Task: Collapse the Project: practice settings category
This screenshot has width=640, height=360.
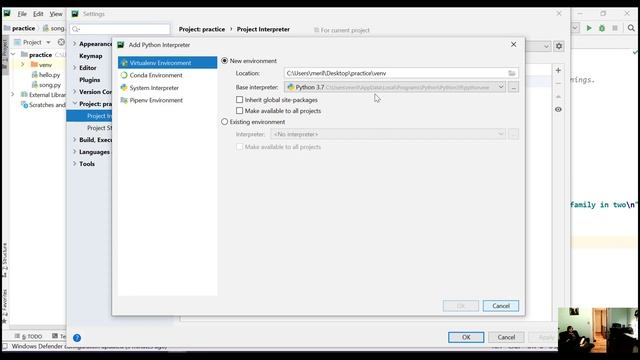Action: pos(75,104)
